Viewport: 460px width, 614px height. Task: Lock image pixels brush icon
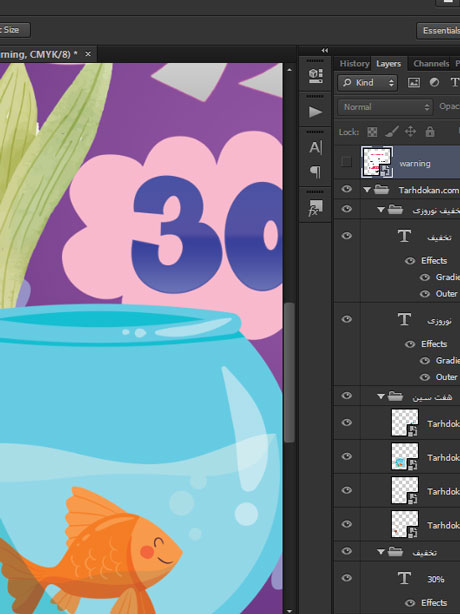[x=391, y=132]
